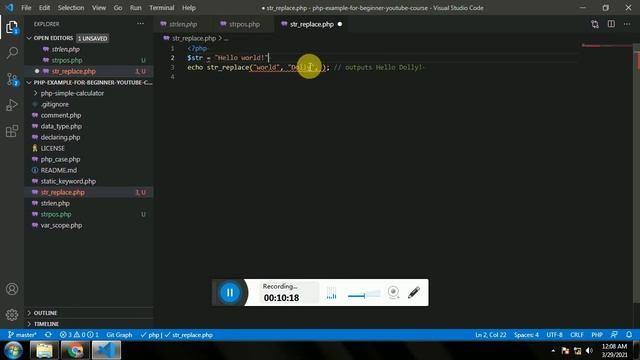Open the Accounts menu icon
Viewport: 640px width, 360px height.
coord(12,289)
